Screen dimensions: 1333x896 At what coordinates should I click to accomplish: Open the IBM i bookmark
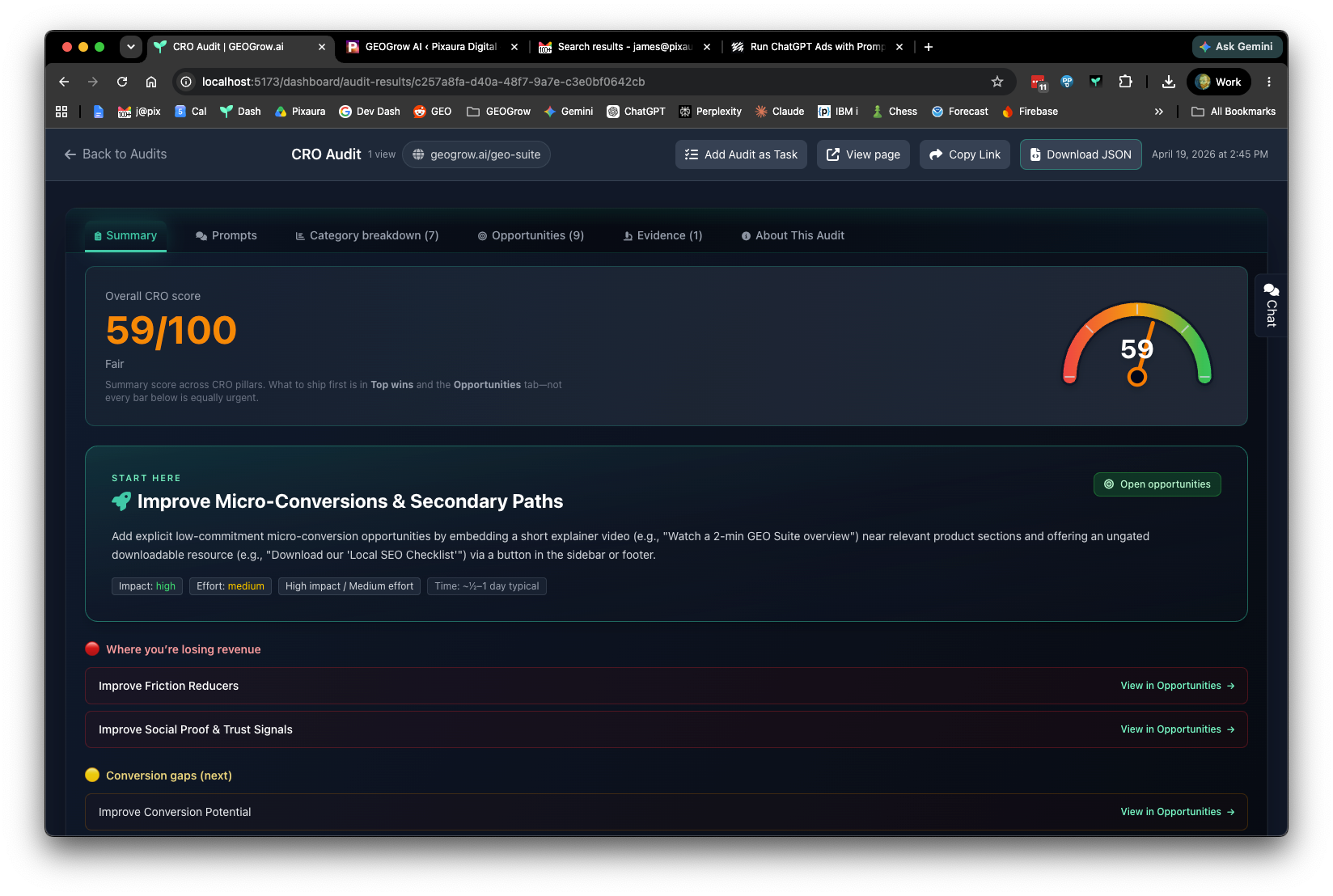click(838, 112)
